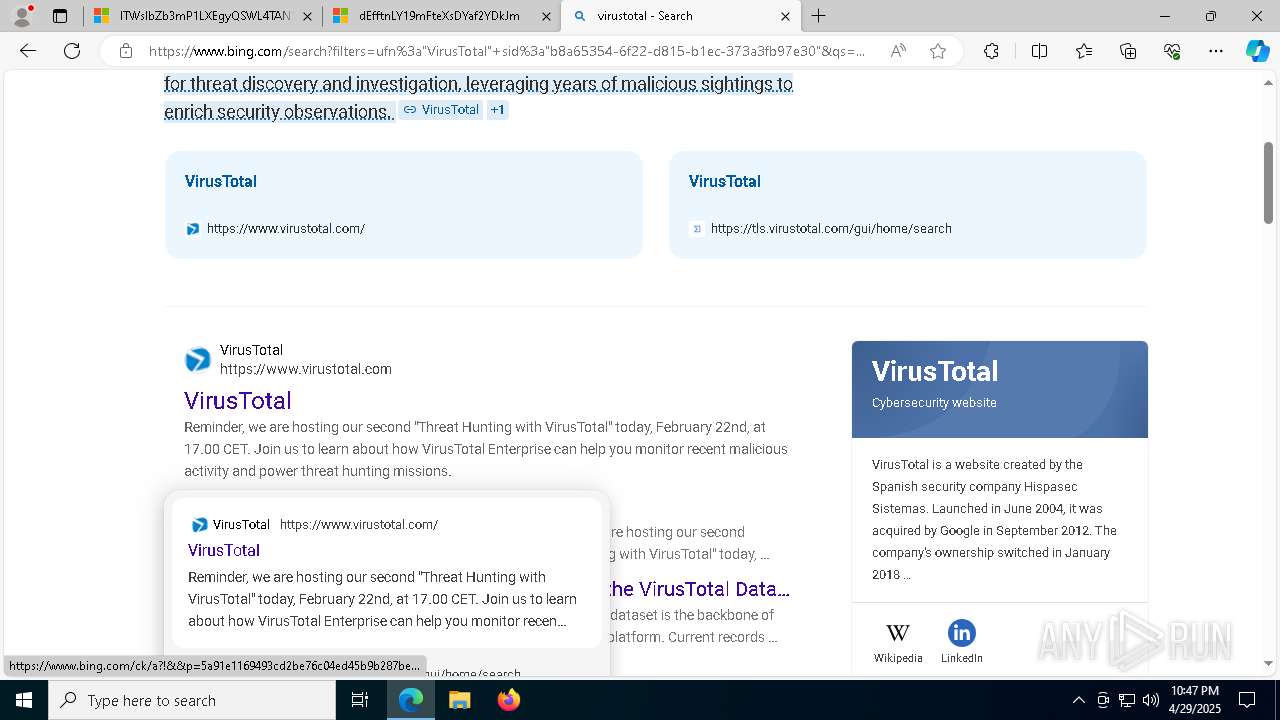
Task: Open Copilot sidebar icon
Action: point(1257,51)
